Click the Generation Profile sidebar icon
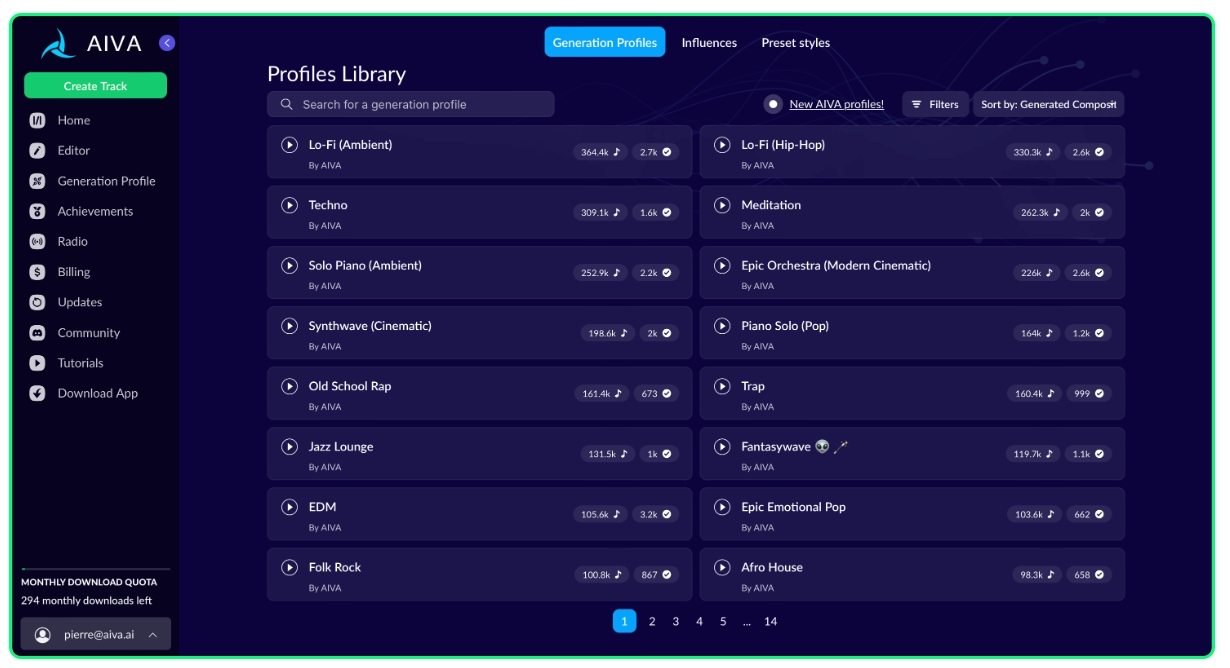 (37, 181)
